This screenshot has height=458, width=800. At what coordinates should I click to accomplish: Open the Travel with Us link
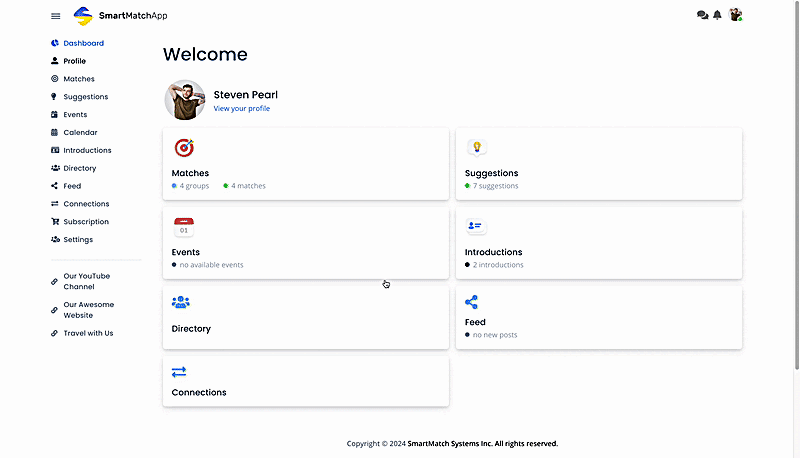(88, 333)
